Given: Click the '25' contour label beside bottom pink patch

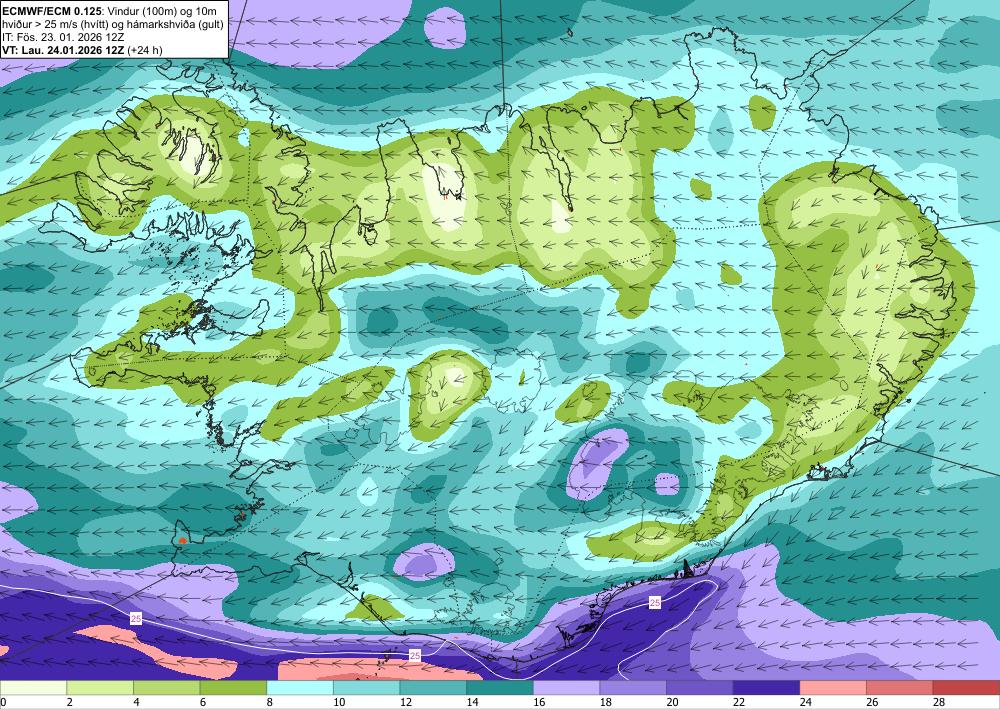Looking at the screenshot, I should (415, 655).
